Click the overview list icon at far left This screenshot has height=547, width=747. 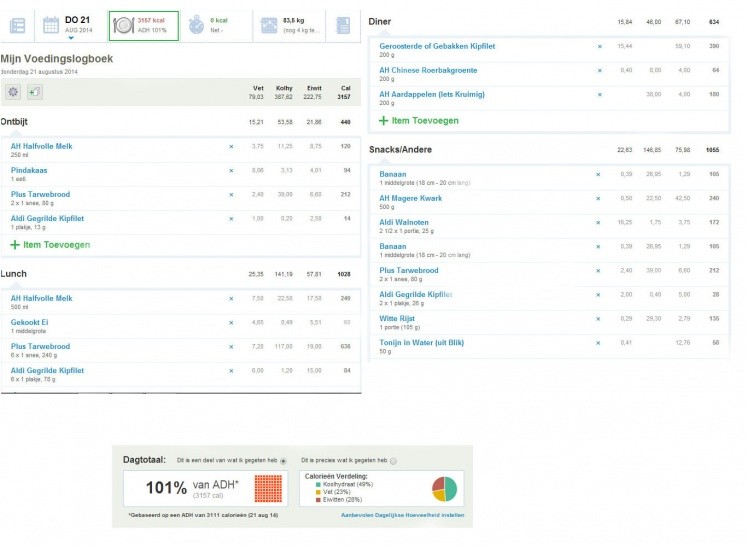pos(17,25)
